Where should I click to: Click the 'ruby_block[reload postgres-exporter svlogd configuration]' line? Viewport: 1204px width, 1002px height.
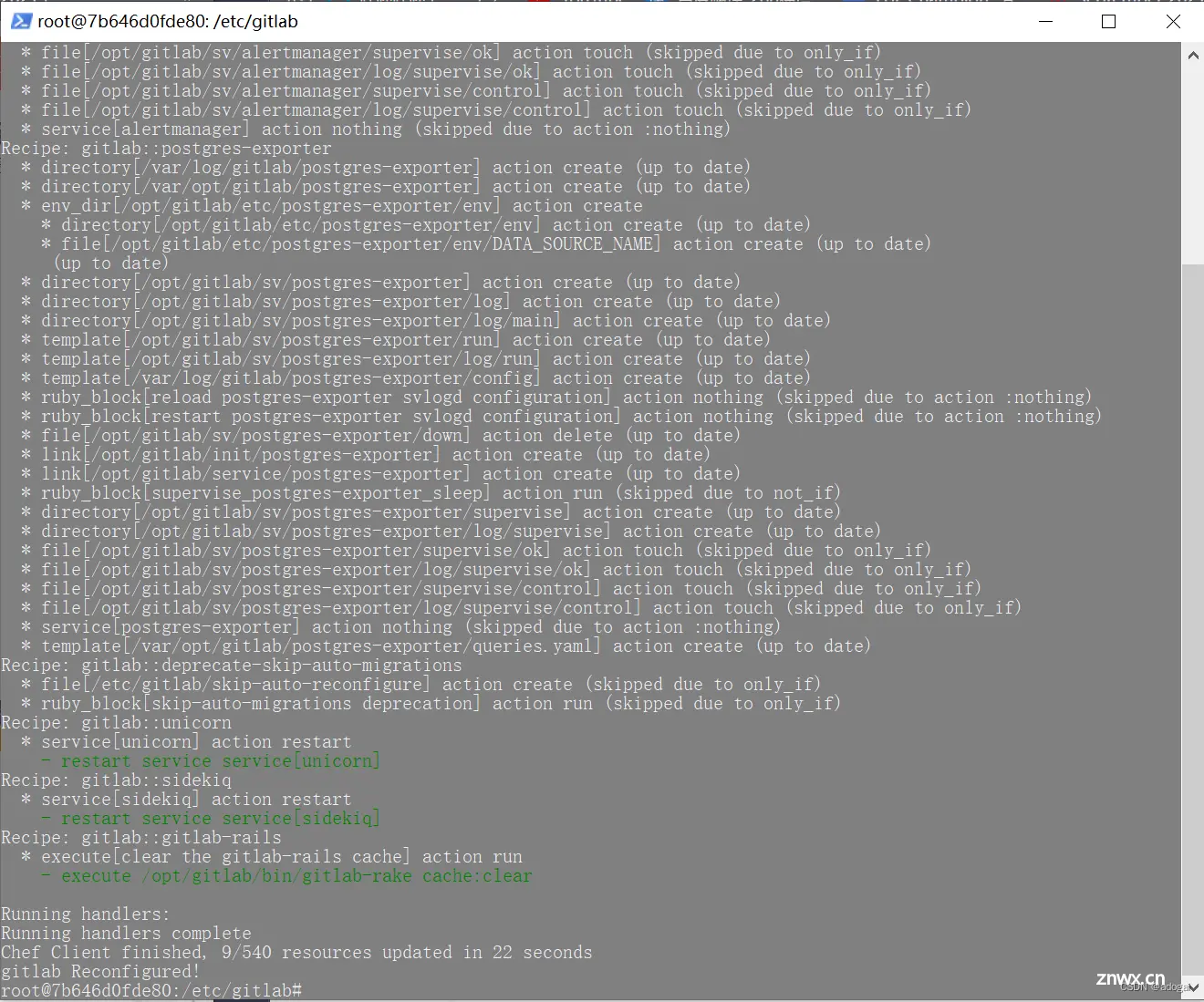pyautogui.click(x=556, y=398)
